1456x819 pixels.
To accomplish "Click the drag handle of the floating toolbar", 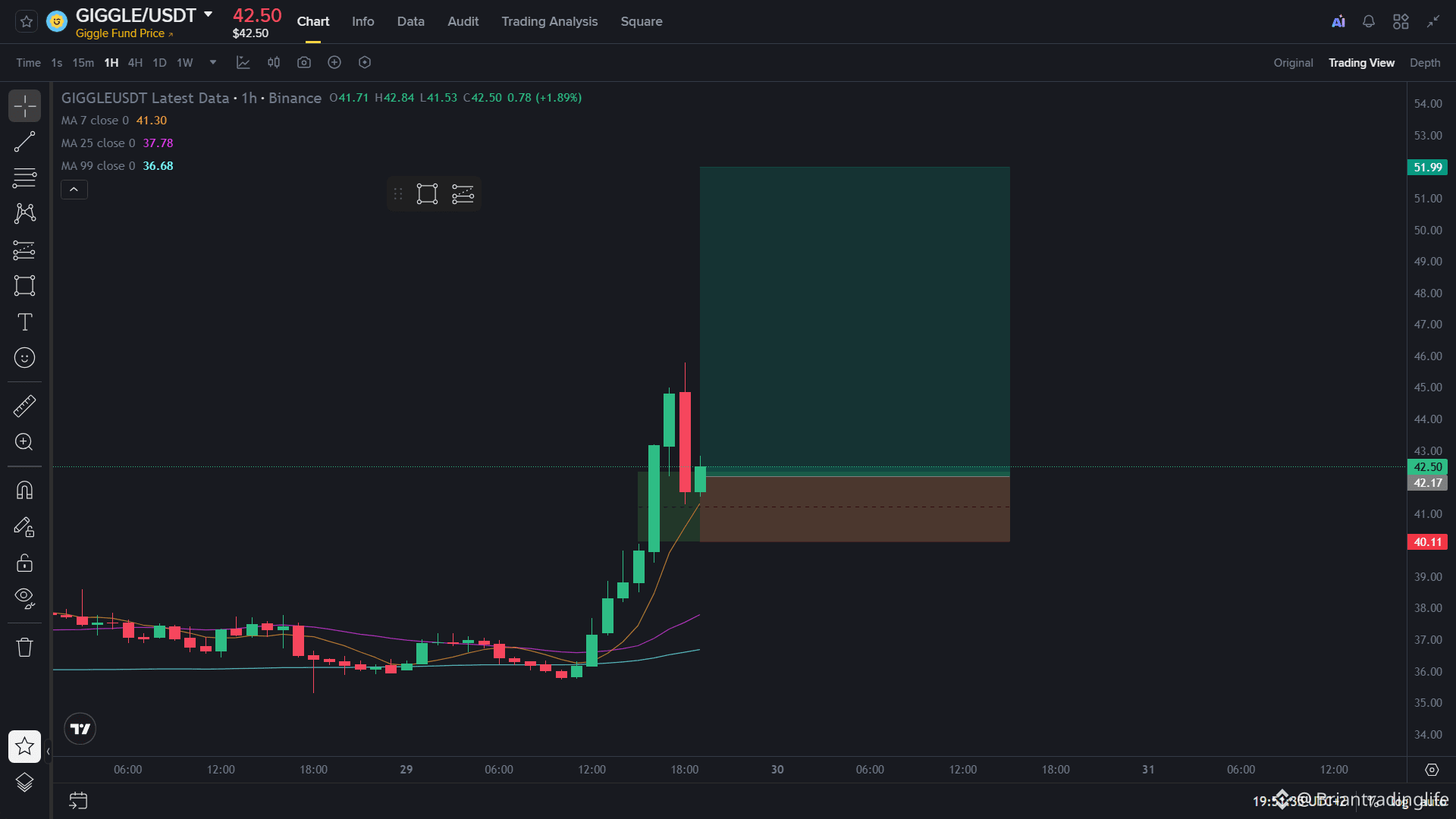I will click(398, 194).
